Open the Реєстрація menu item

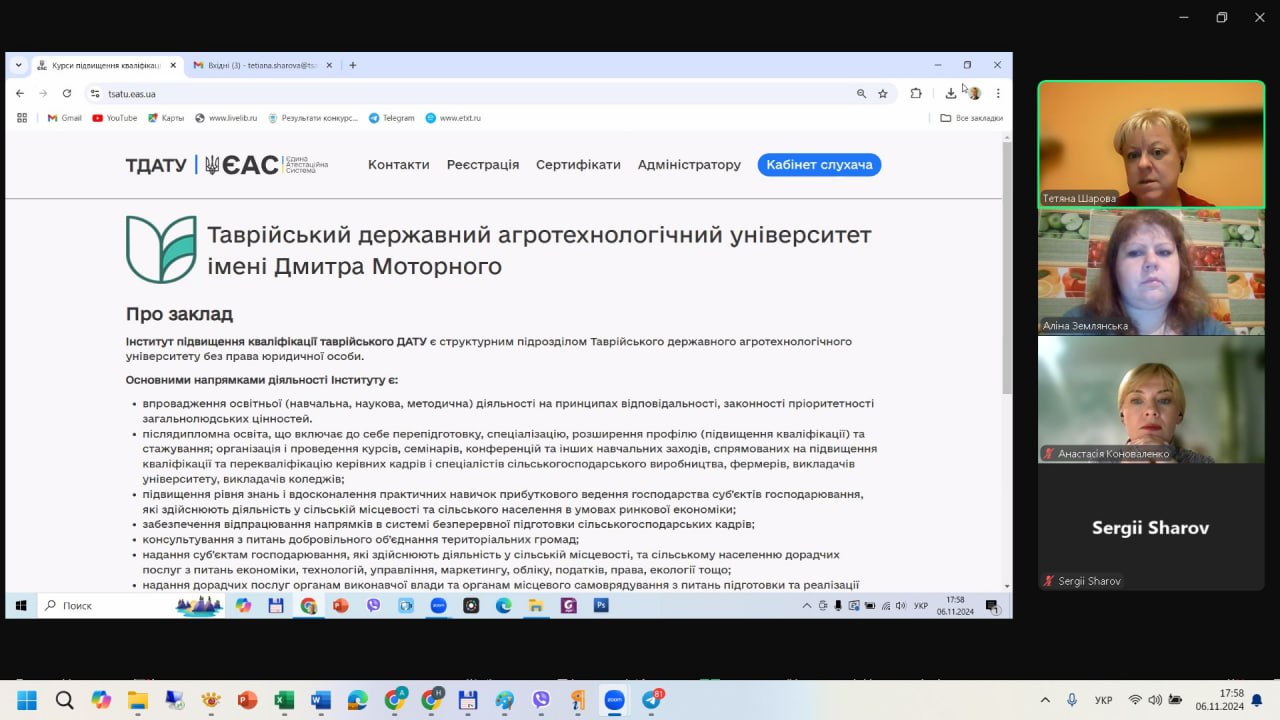[x=483, y=165]
